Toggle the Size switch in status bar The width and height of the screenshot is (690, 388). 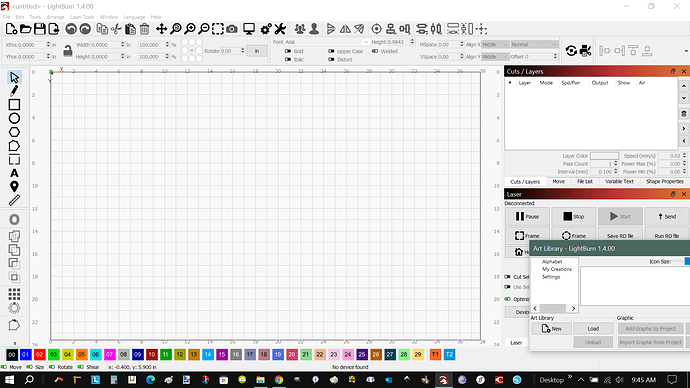[x=29, y=367]
